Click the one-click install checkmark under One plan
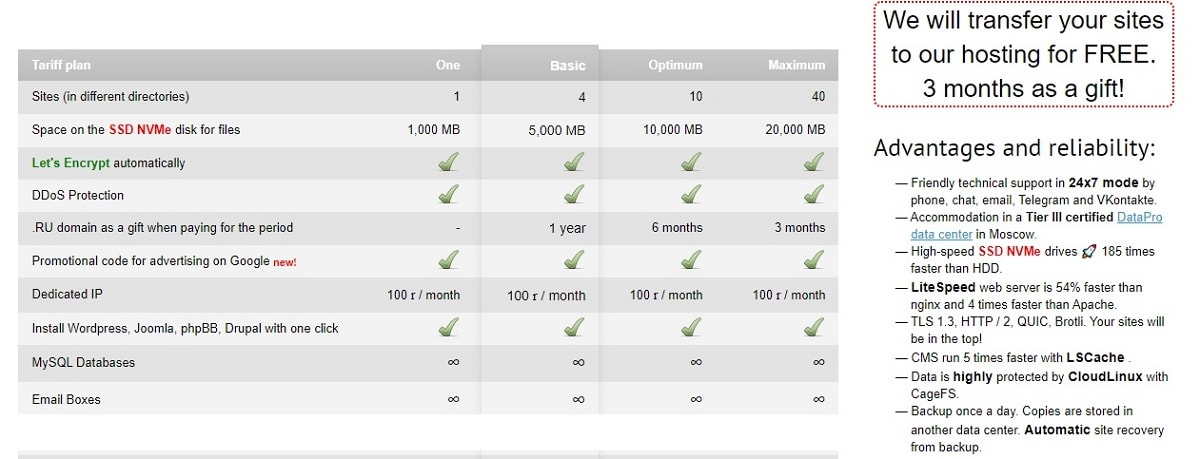Screen dimensions: 1200x459 (449, 327)
